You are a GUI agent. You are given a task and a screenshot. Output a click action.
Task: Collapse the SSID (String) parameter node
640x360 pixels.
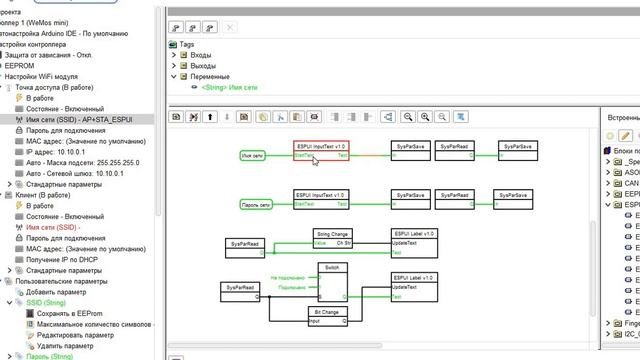tap(9, 302)
